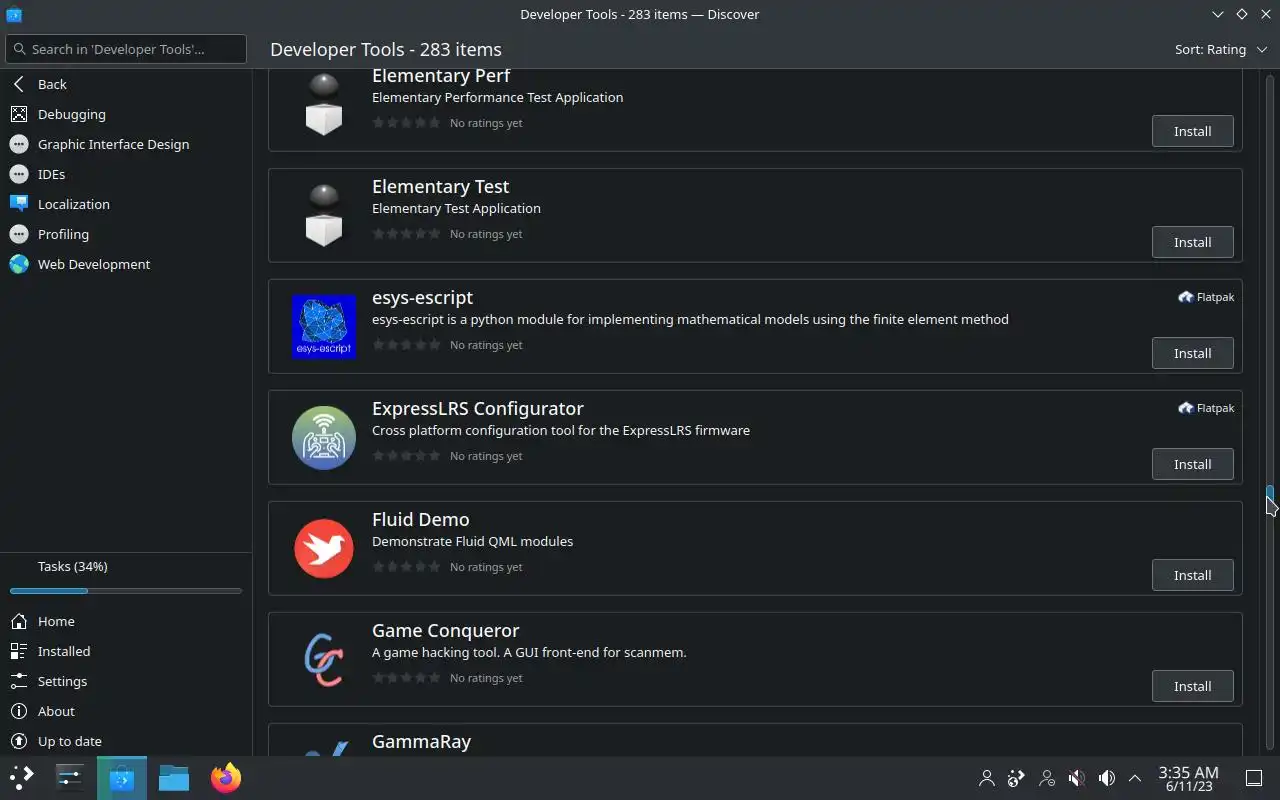The image size is (1280, 800).
Task: Open the application launcher in taskbar
Action: tap(22, 777)
